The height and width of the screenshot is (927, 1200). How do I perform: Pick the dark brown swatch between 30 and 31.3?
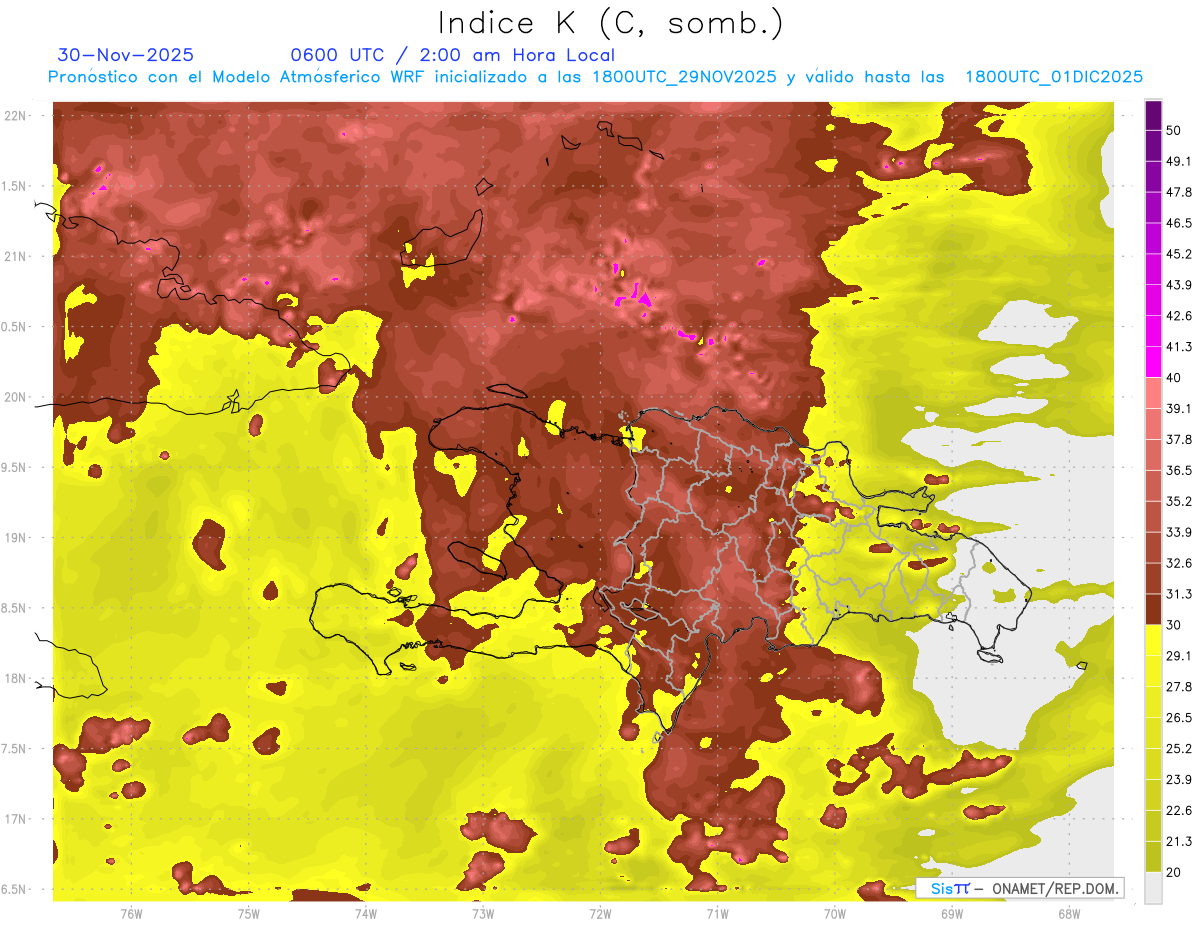click(x=1153, y=609)
